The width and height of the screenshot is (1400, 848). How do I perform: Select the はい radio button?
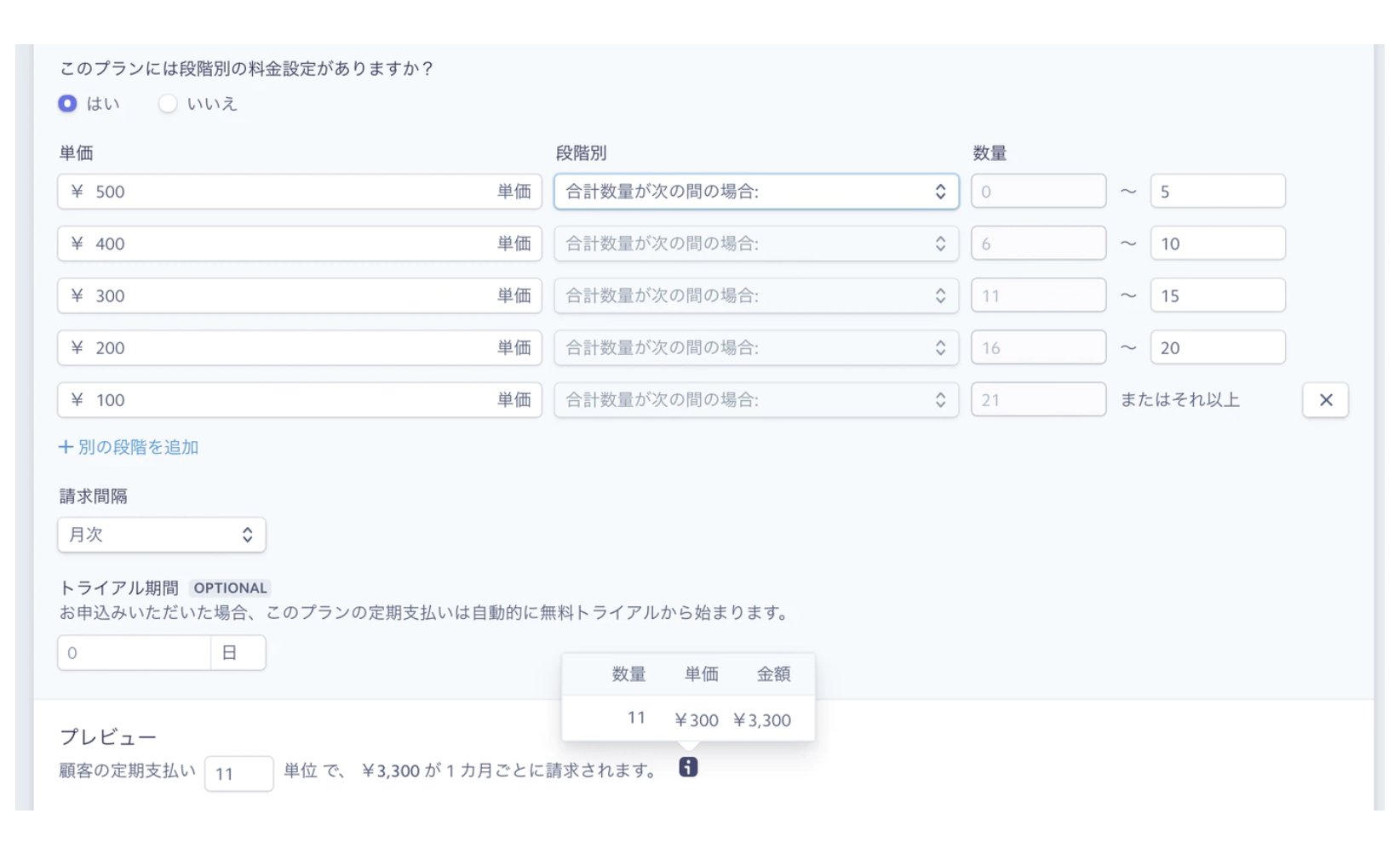[67, 104]
